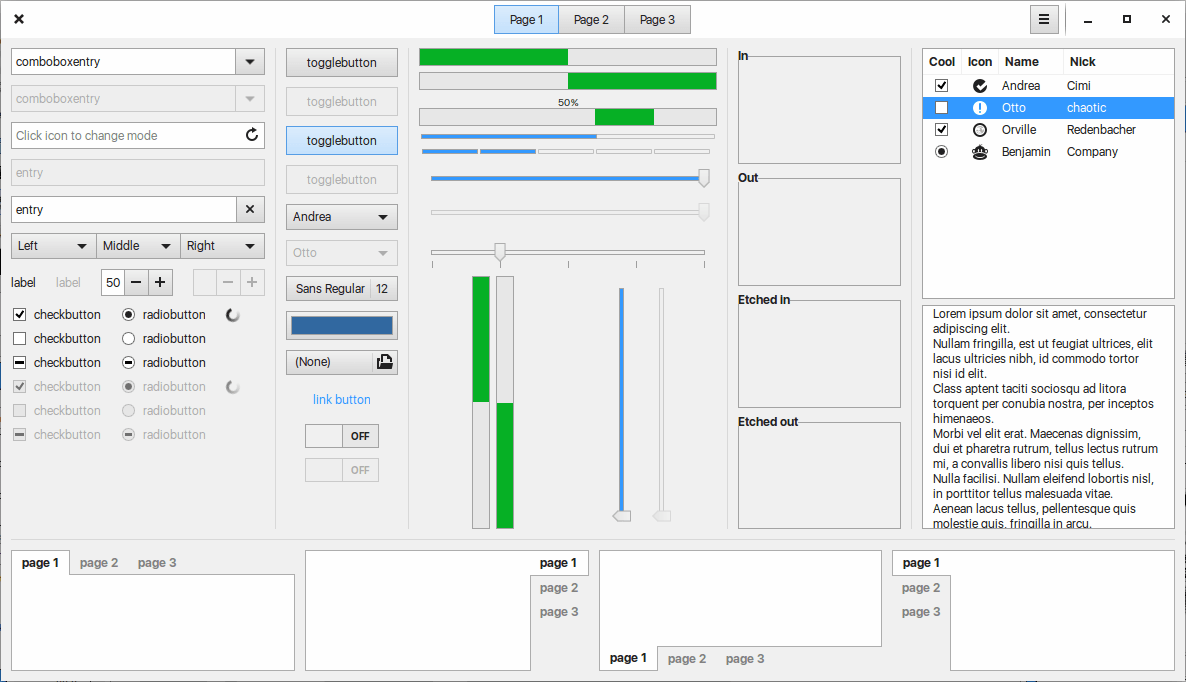Click the first togglebutton
This screenshot has width=1186, height=682.
pos(342,63)
